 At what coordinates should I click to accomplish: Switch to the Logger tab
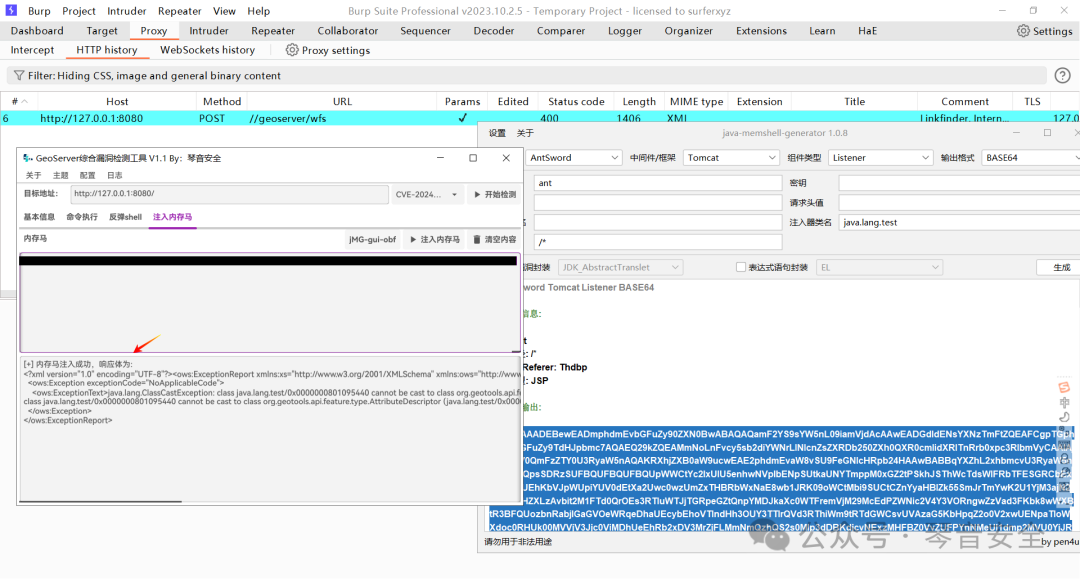[x=625, y=31]
